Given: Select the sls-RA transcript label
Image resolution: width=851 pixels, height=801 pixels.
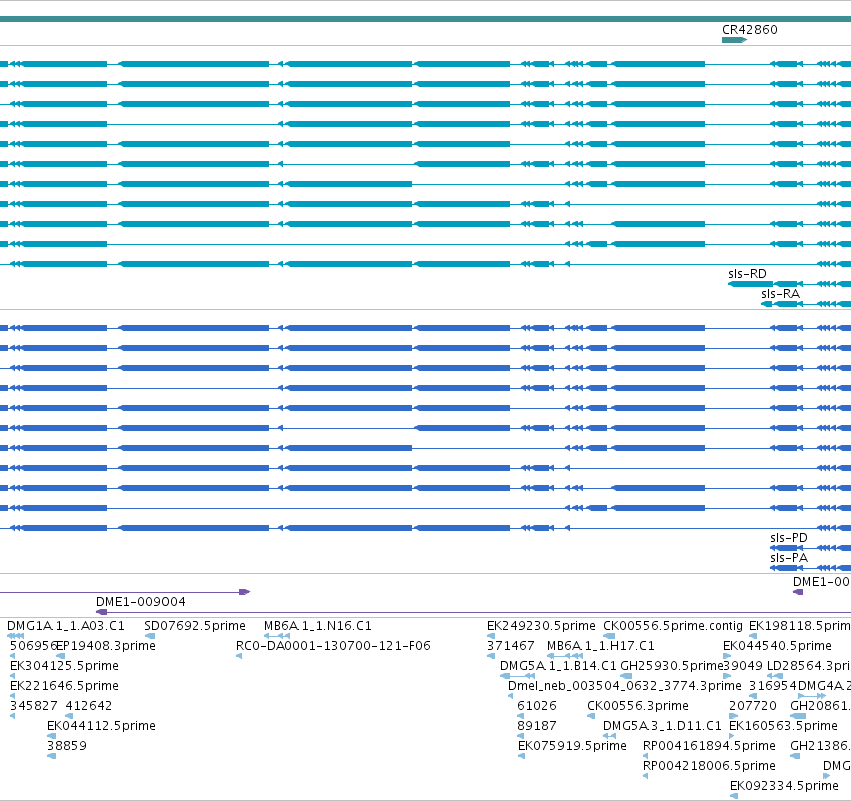Looking at the screenshot, I should tap(780, 294).
